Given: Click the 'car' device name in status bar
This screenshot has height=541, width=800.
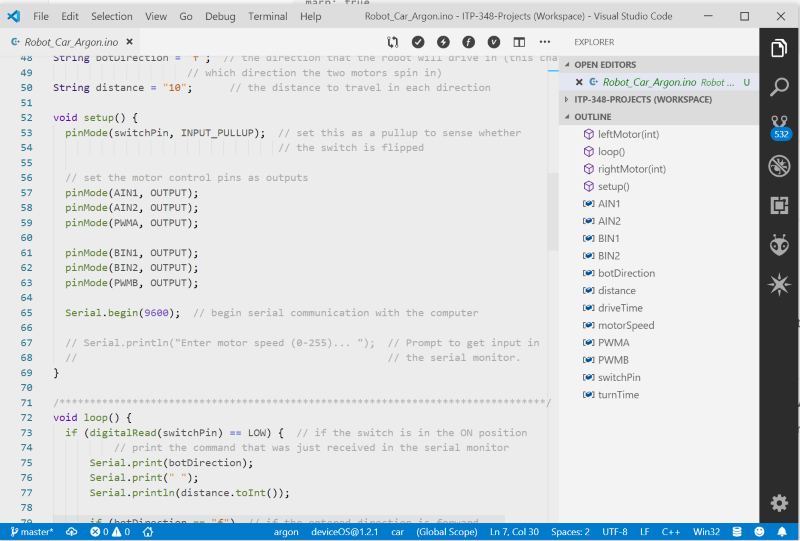Looking at the screenshot, I should tap(398, 532).
